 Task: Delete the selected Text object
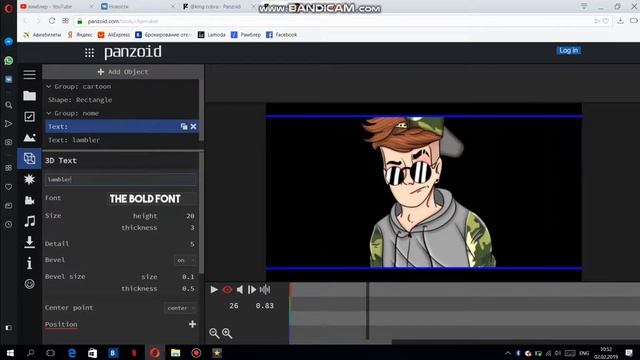pyautogui.click(x=193, y=127)
